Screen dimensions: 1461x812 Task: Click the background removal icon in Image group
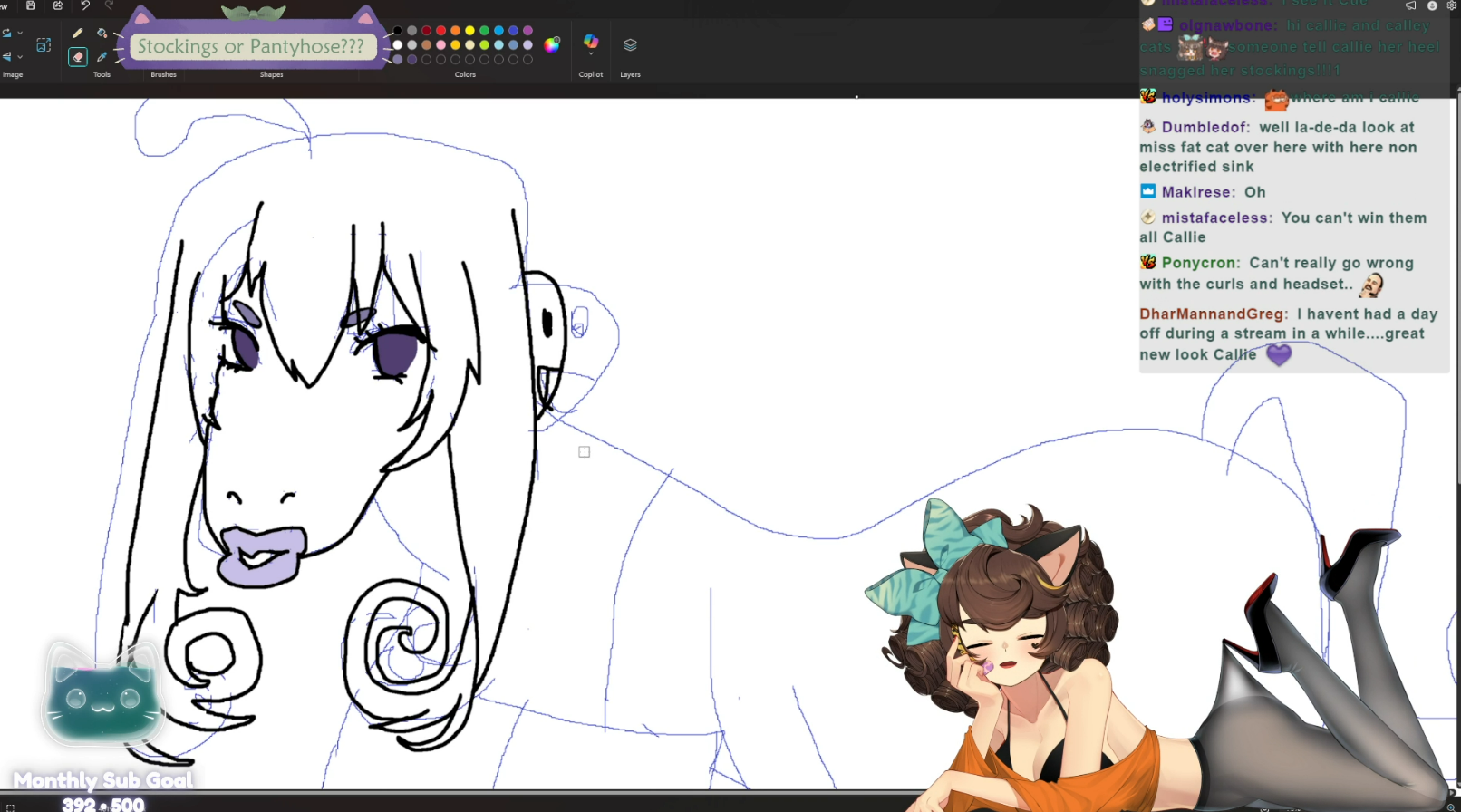44,44
